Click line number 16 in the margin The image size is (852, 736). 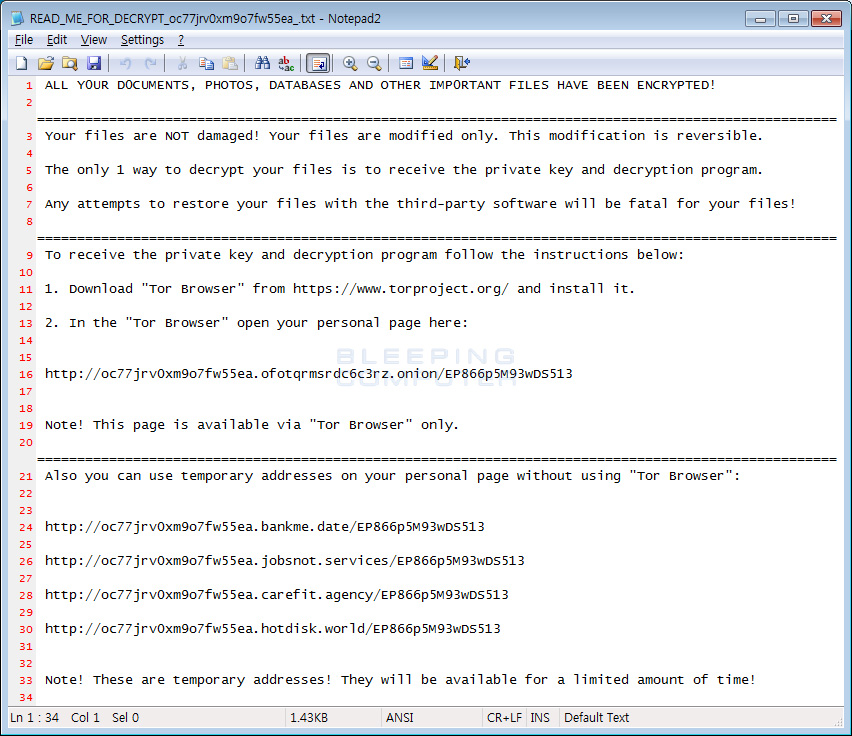[x=26, y=374]
